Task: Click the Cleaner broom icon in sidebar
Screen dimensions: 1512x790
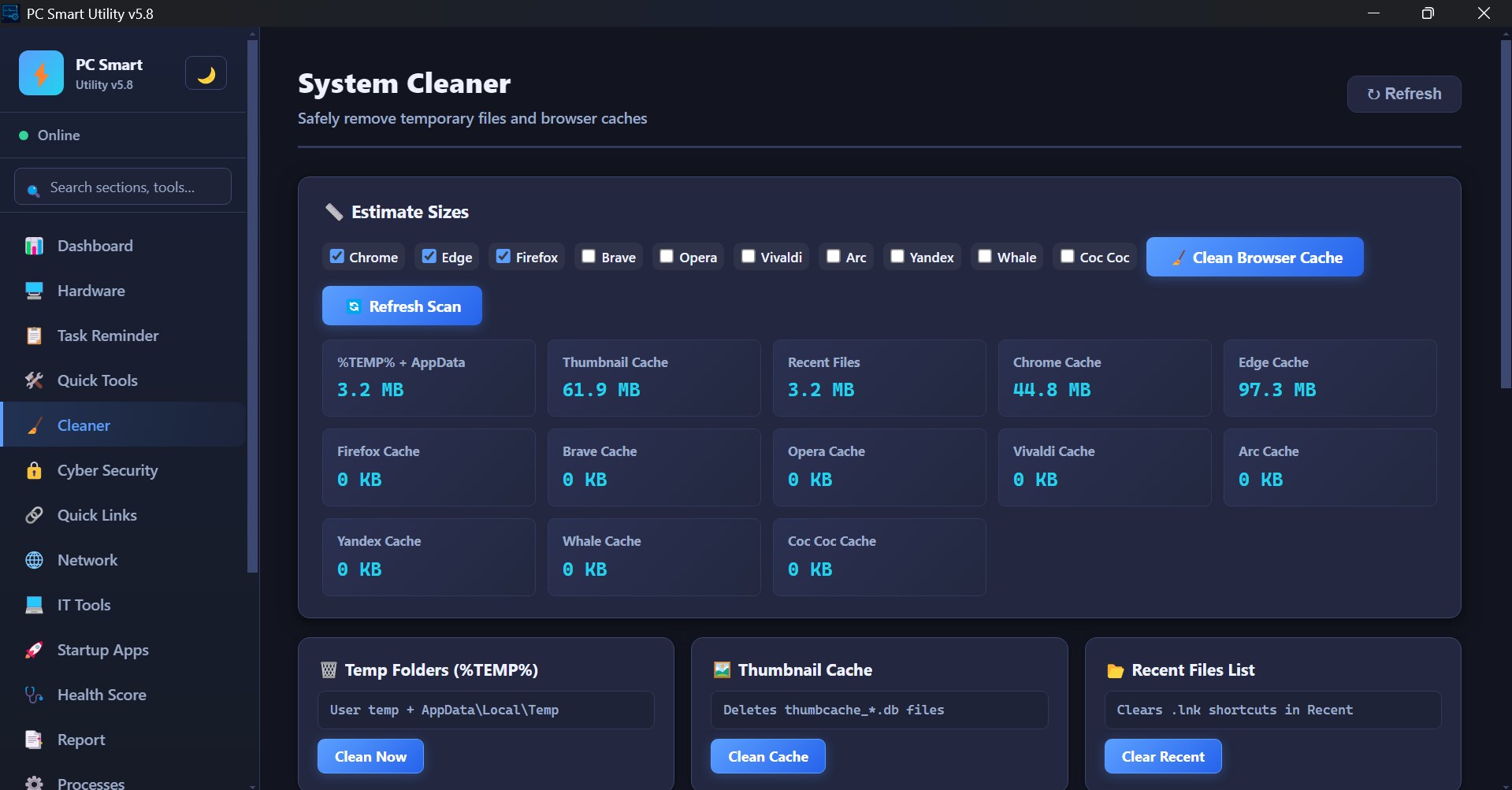Action: pyautogui.click(x=34, y=425)
